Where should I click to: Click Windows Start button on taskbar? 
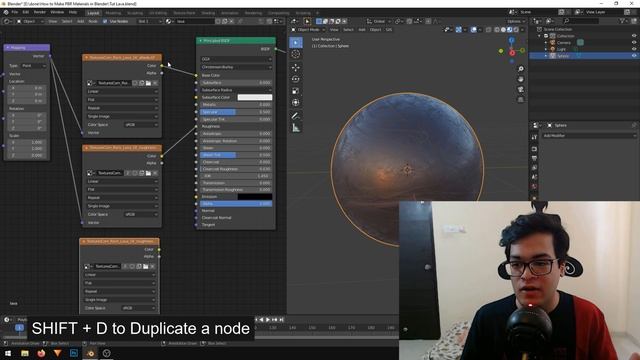pyautogui.click(x=8, y=353)
